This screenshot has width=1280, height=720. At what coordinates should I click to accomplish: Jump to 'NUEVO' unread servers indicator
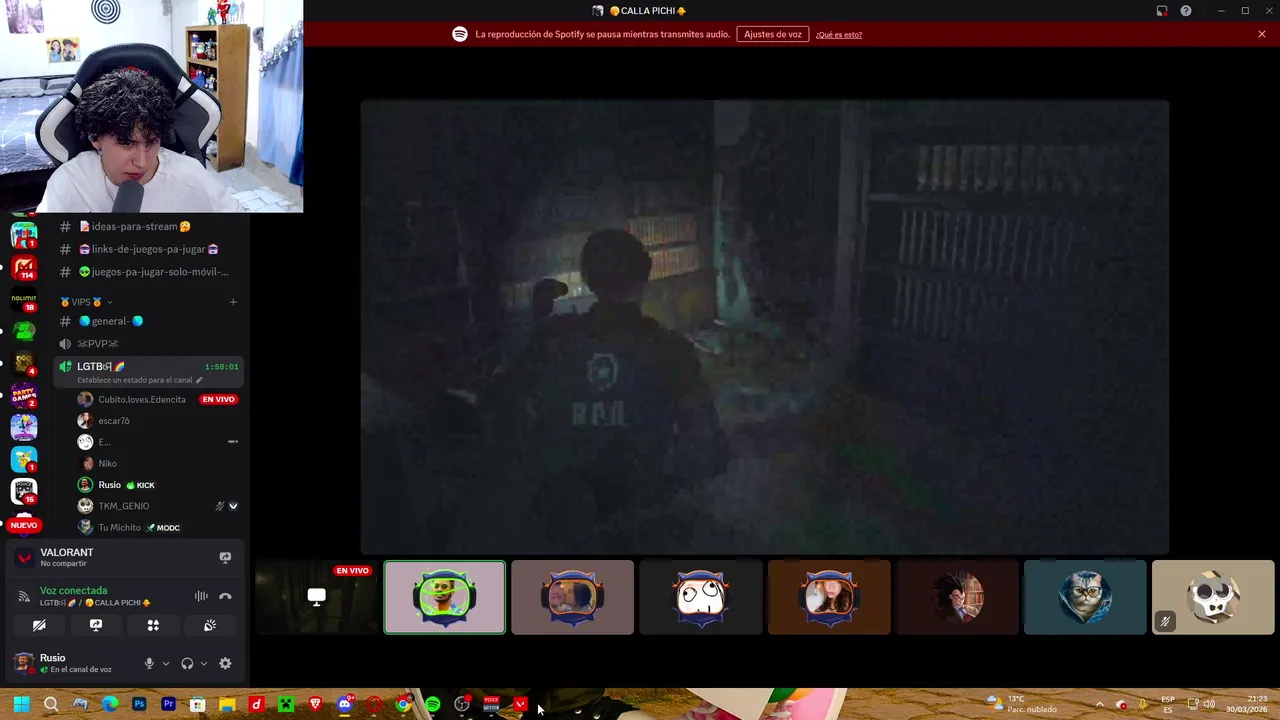(x=24, y=525)
